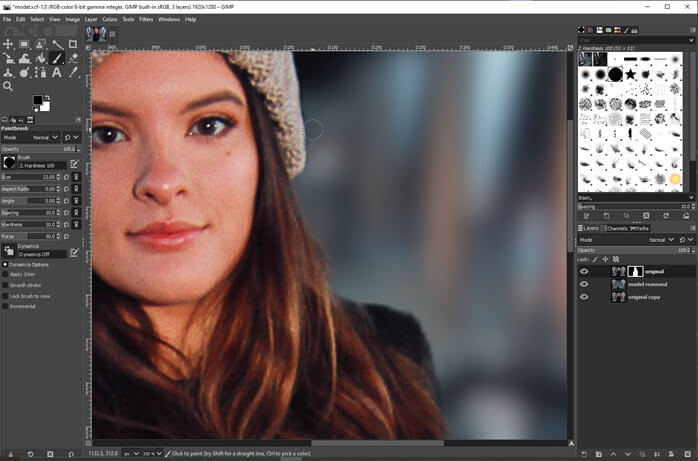Open the Filters menu
698x461 pixels.
(x=146, y=20)
